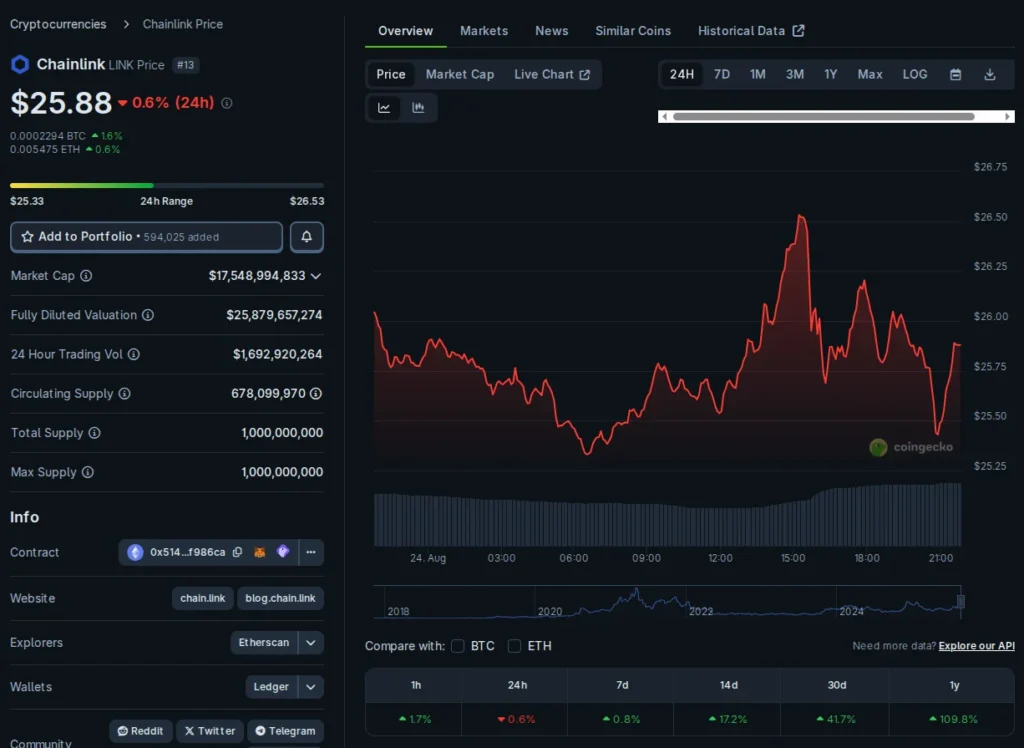1024x748 pixels.
Task: Click the 41.7% 30d change cell
Action: tap(837, 719)
